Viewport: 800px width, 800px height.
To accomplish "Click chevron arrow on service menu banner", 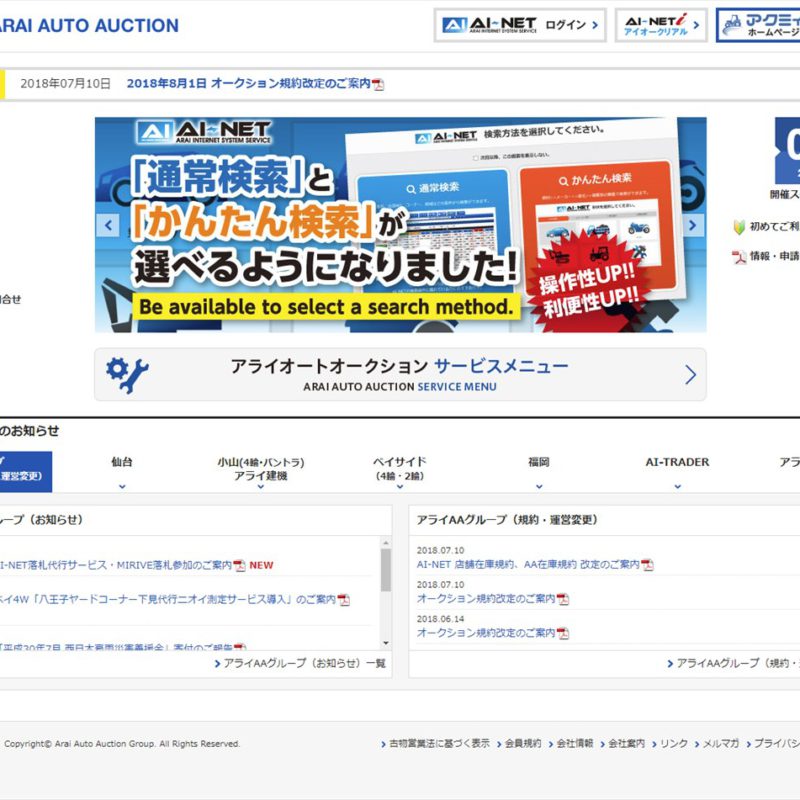I will [690, 374].
